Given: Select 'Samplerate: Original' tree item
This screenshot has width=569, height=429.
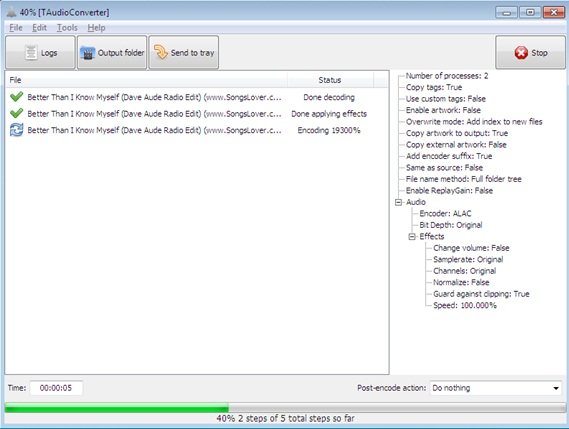Looking at the screenshot, I should click(x=468, y=260).
